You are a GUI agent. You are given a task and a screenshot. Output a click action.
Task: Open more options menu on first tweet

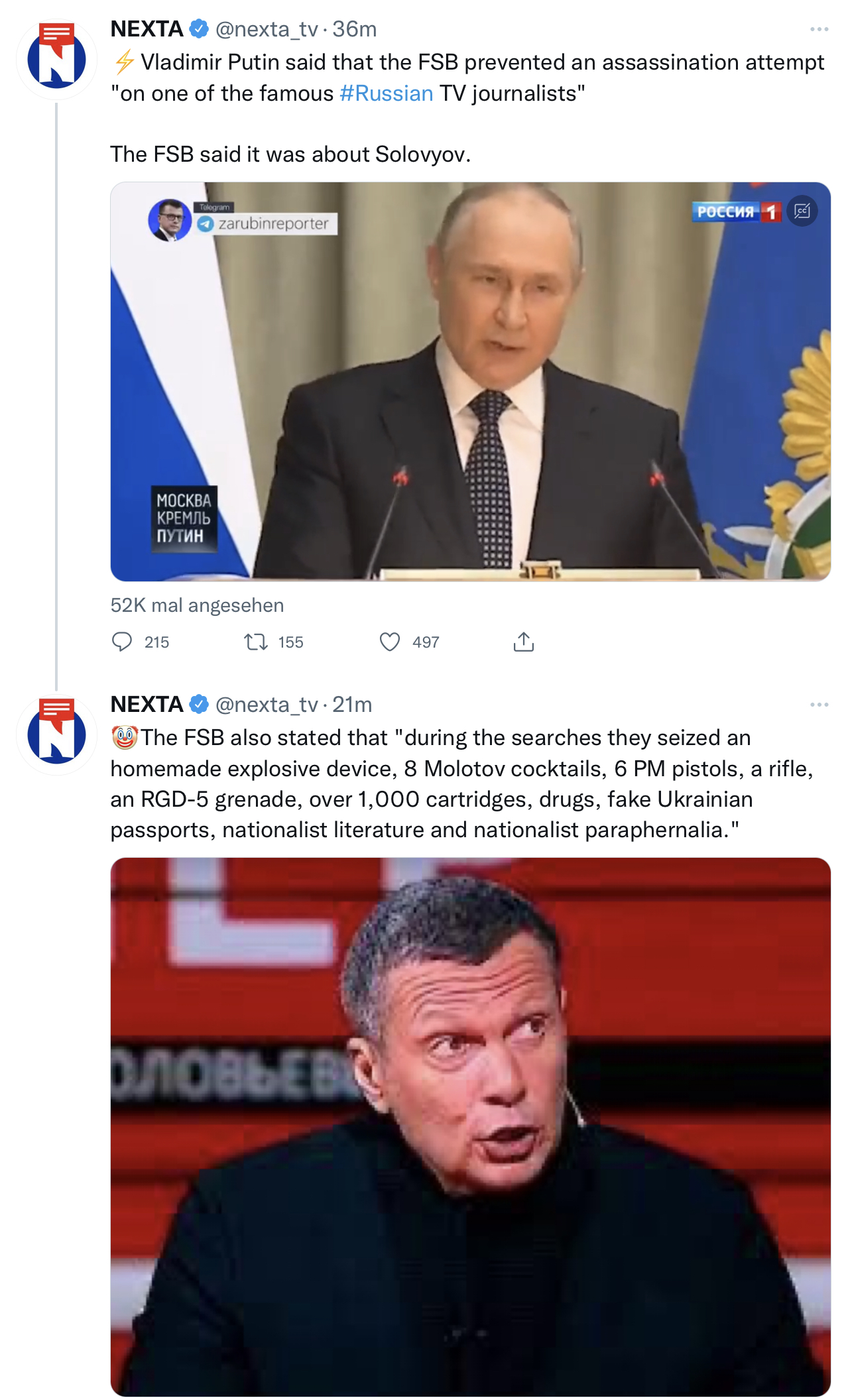[x=819, y=29]
